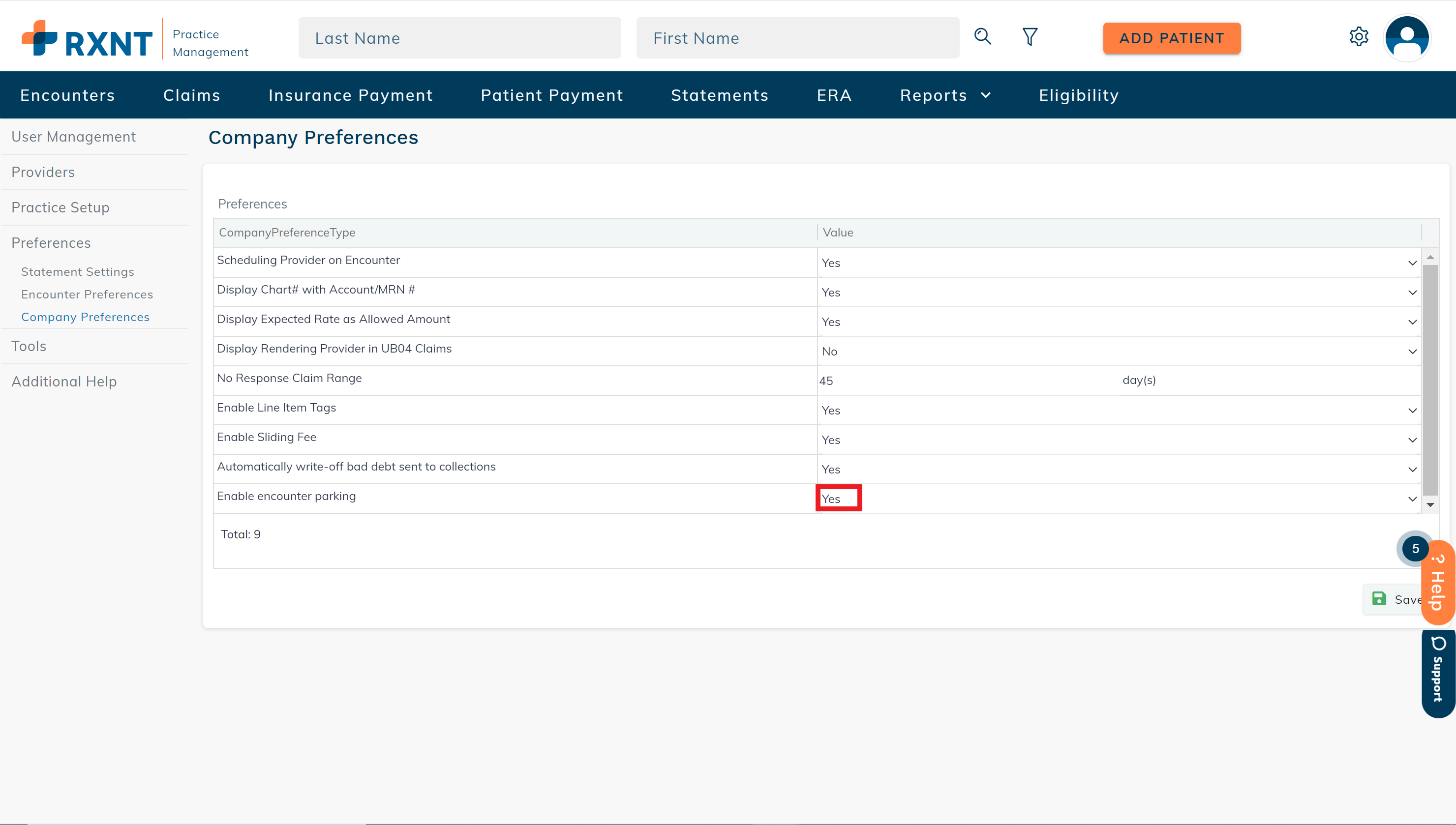
Task: Click the table scrollbar down arrow
Action: pyautogui.click(x=1430, y=504)
